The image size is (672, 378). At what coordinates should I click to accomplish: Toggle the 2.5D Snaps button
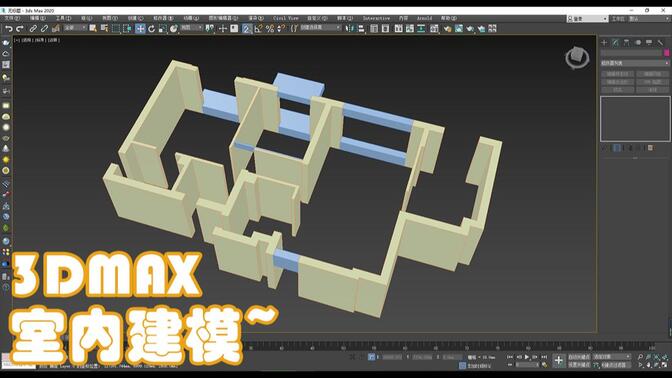point(246,29)
